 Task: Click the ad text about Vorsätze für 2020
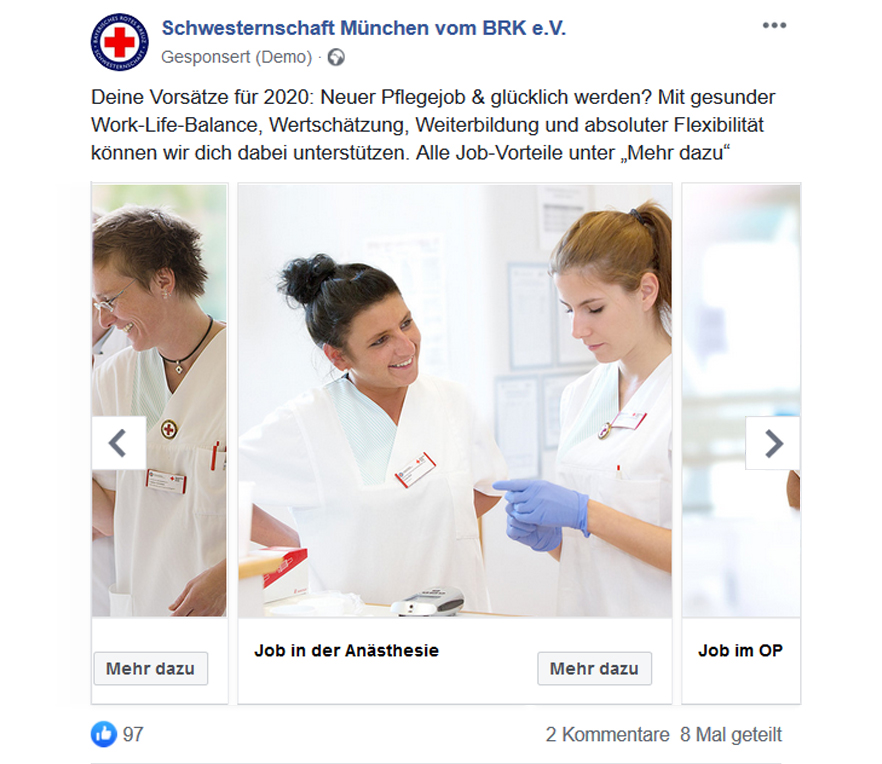click(x=433, y=125)
